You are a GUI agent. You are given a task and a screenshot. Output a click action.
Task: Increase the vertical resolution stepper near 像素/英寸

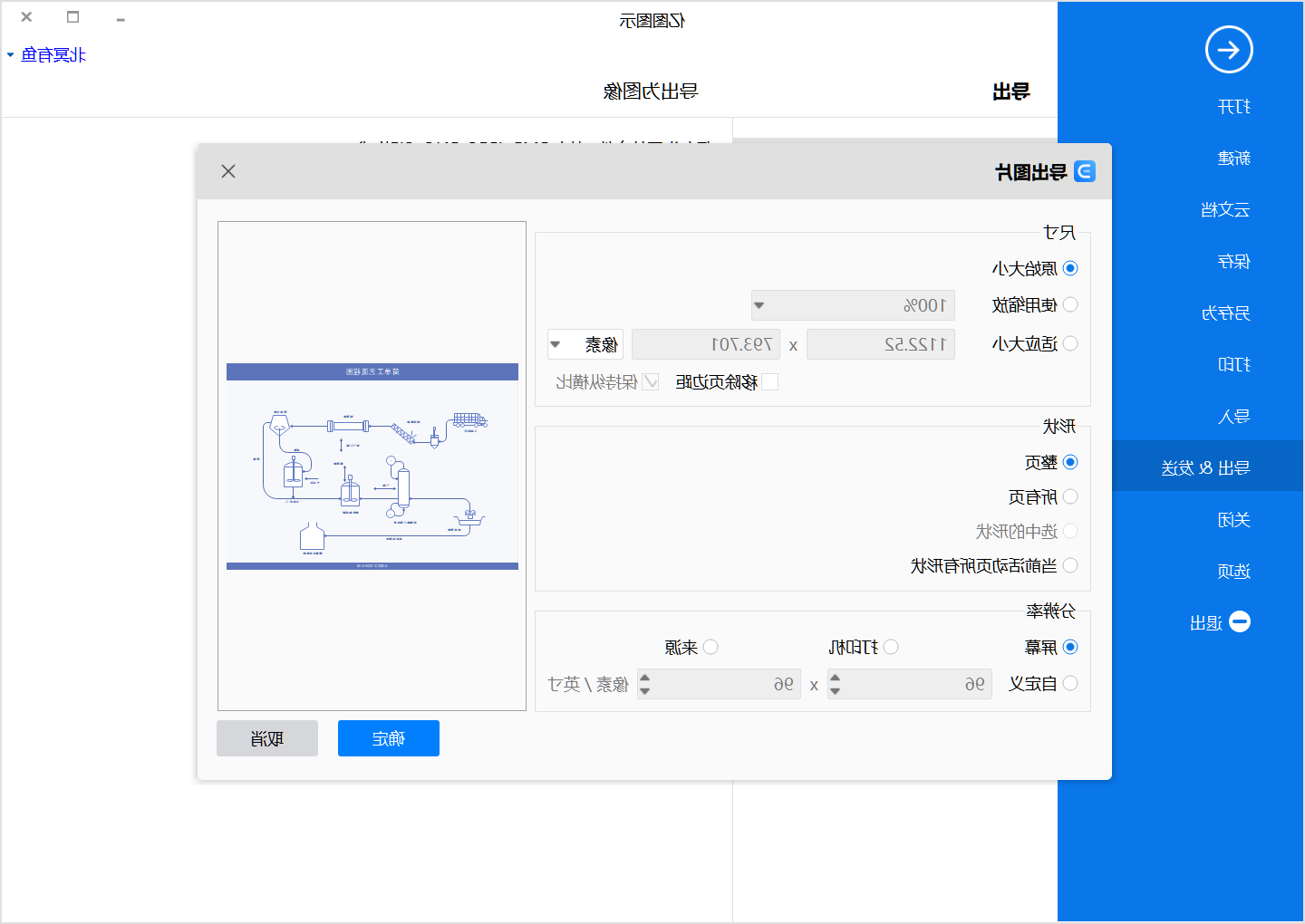[644, 678]
